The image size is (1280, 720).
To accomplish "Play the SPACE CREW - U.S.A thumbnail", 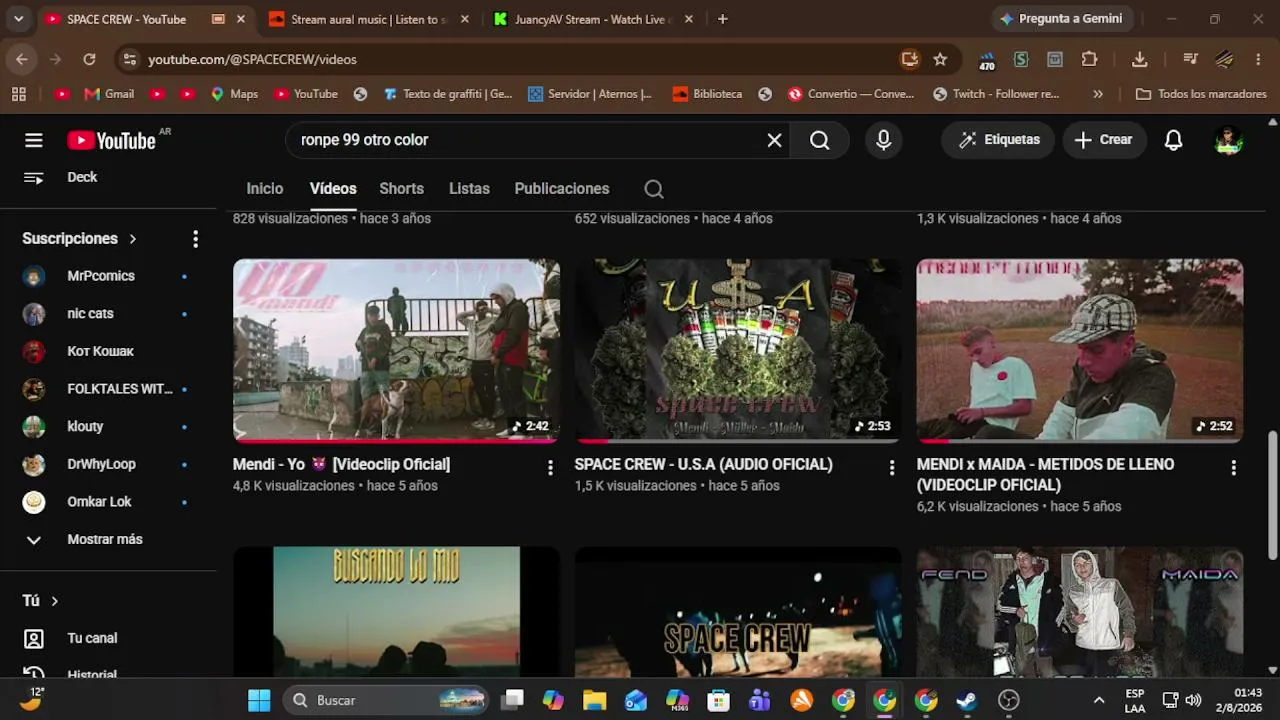I will pyautogui.click(x=738, y=350).
